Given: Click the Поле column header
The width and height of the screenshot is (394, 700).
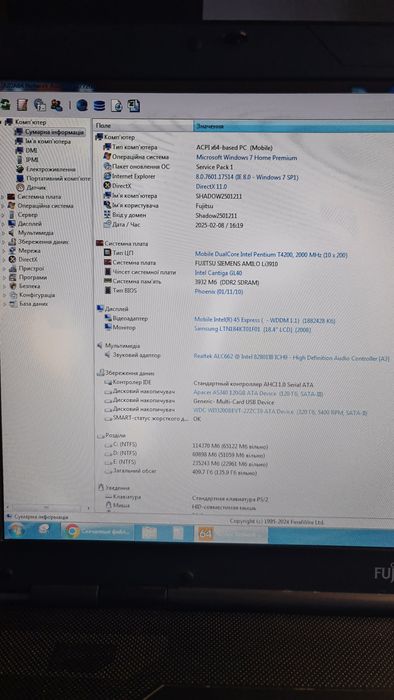Looking at the screenshot, I should (143, 126).
